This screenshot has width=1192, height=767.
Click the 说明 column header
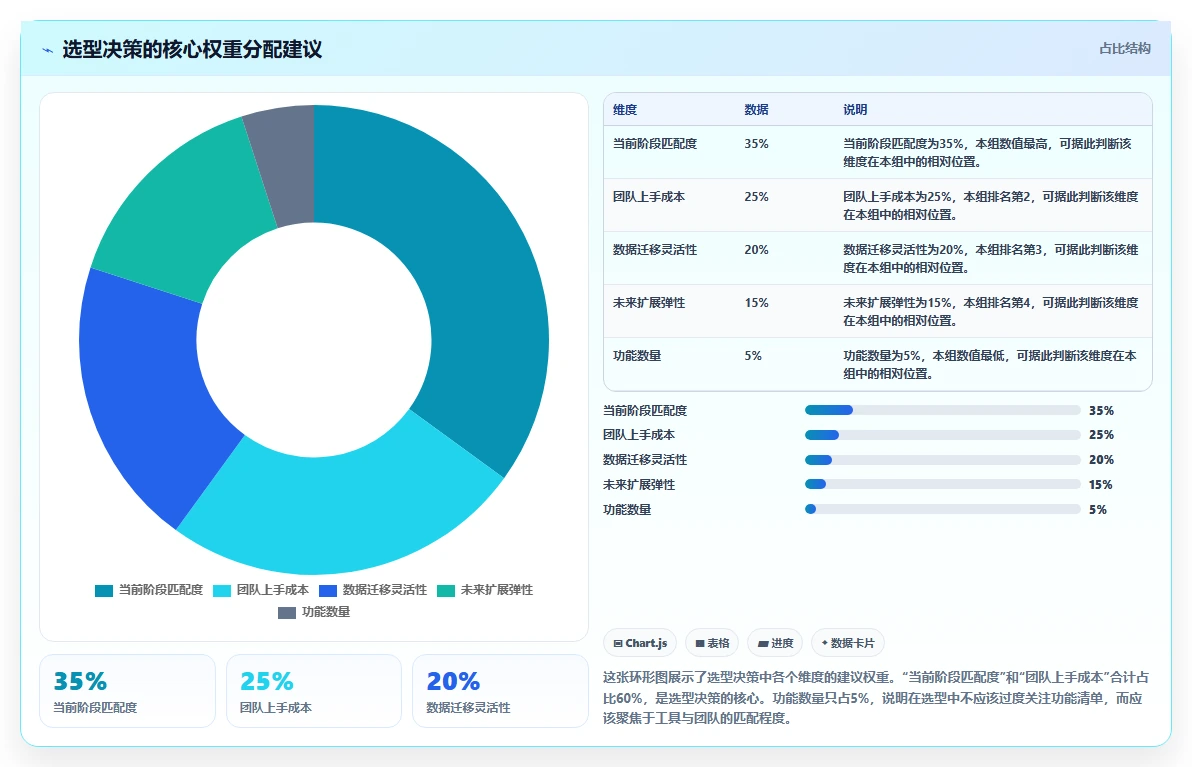(855, 109)
